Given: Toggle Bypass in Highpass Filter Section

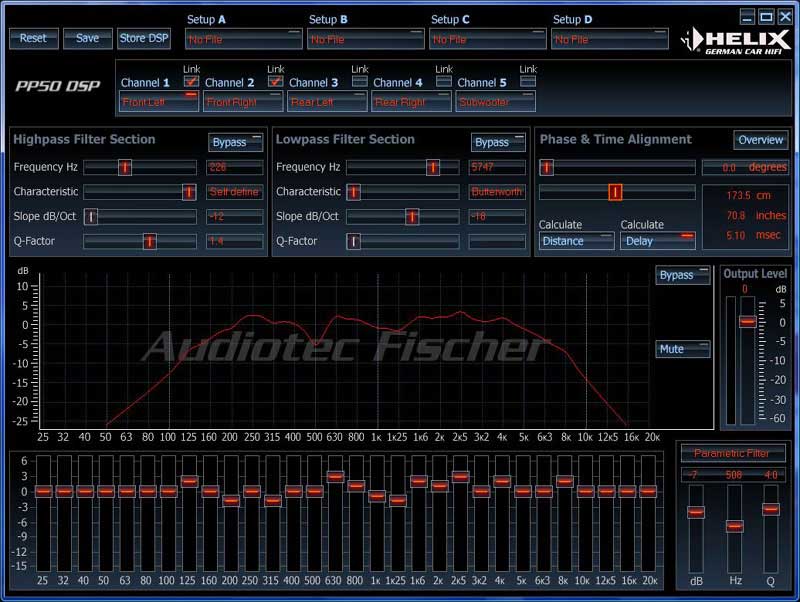Looking at the screenshot, I should [236, 142].
